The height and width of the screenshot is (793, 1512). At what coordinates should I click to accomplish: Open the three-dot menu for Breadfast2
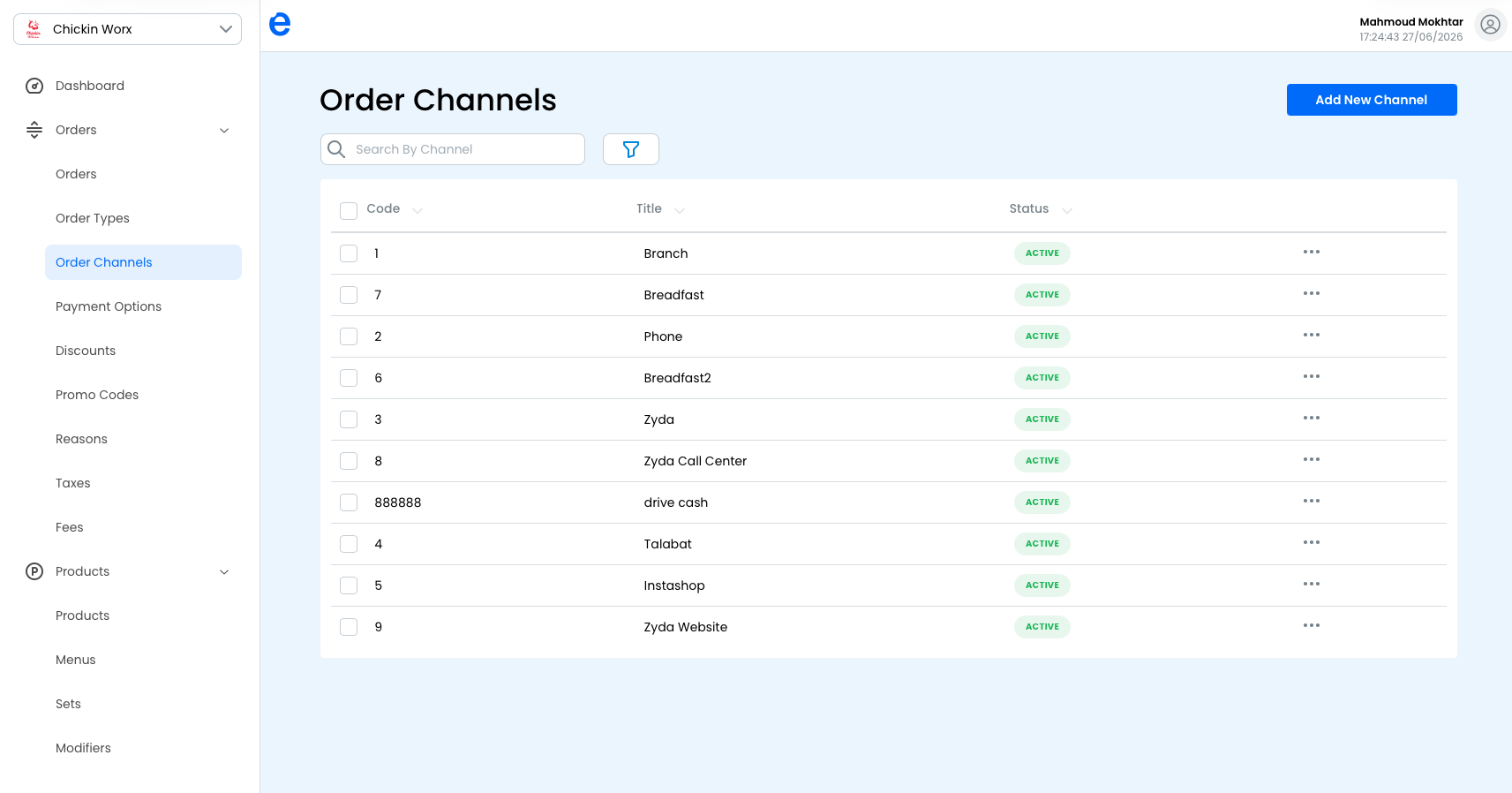point(1312,376)
